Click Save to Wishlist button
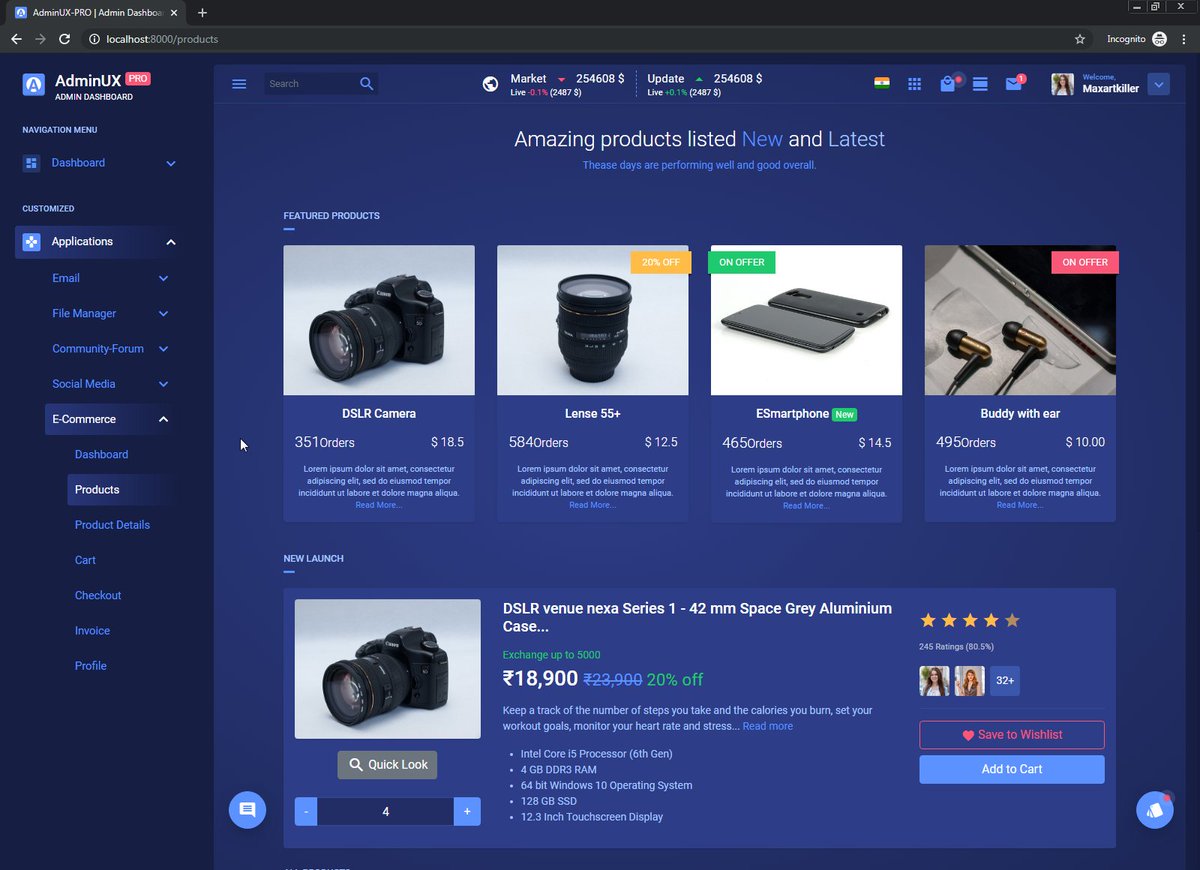This screenshot has width=1200, height=870. [x=1012, y=735]
